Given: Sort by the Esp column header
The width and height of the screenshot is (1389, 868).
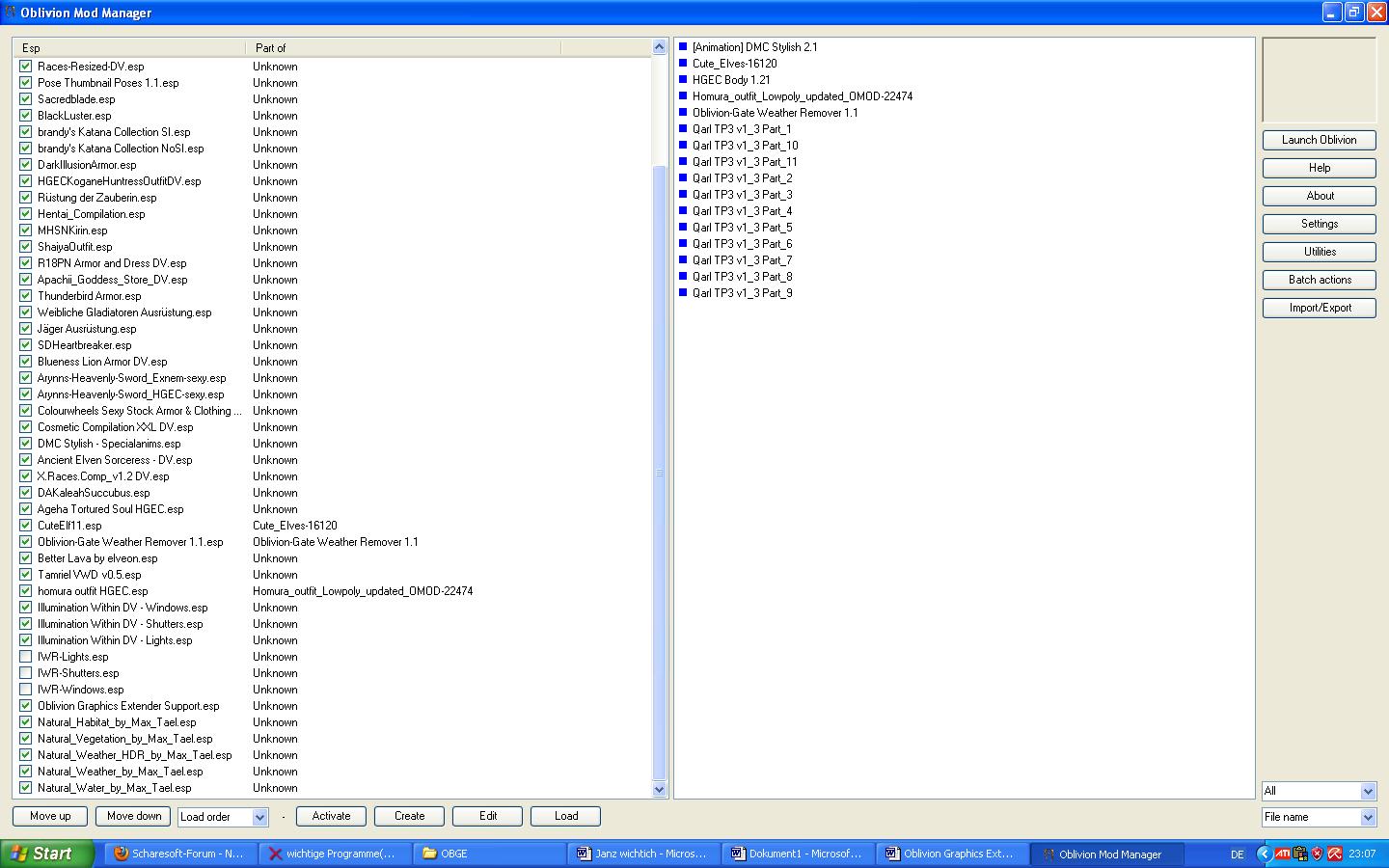Looking at the screenshot, I should coord(129,47).
